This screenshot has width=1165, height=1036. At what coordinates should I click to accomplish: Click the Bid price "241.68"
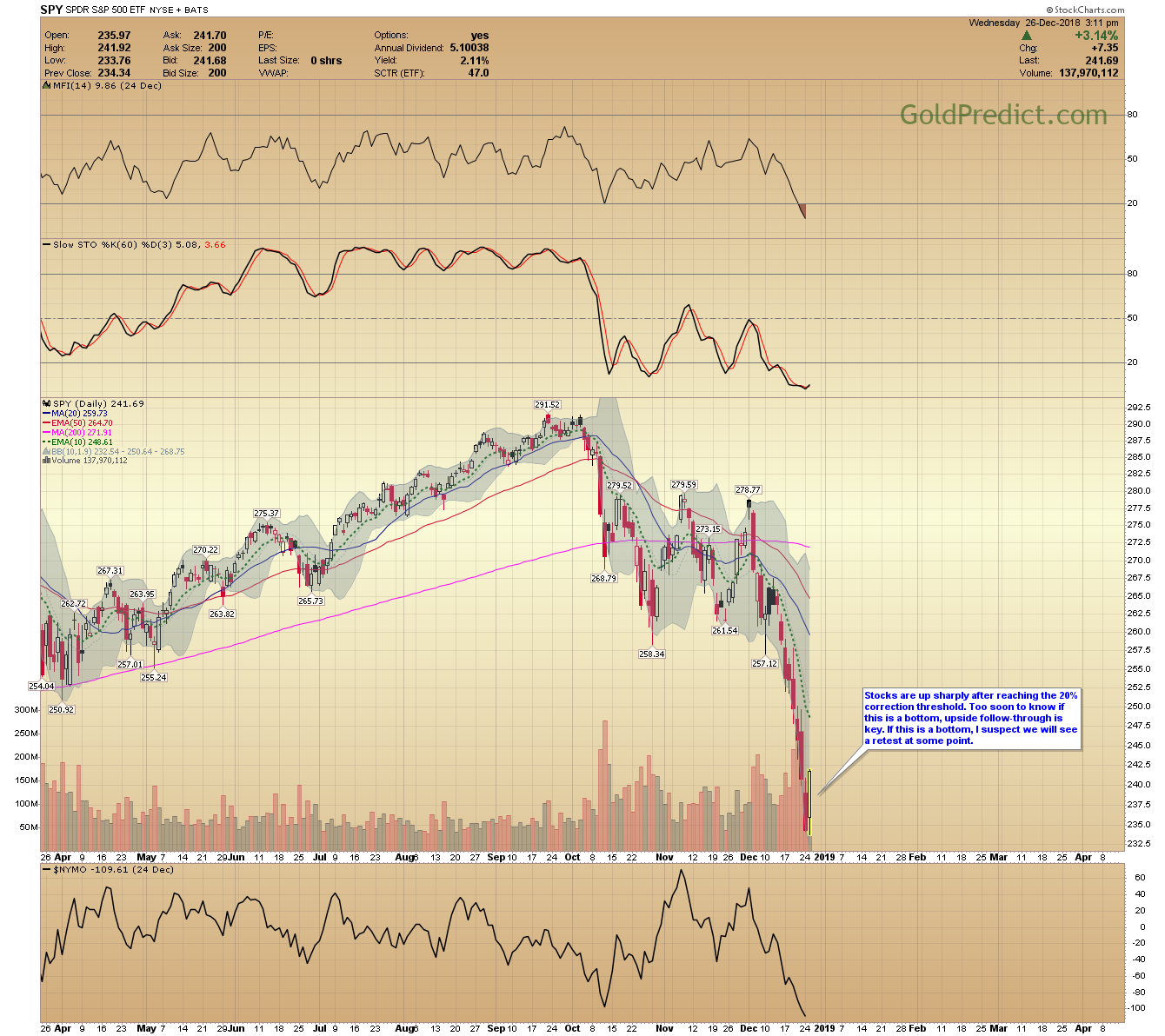point(210,61)
